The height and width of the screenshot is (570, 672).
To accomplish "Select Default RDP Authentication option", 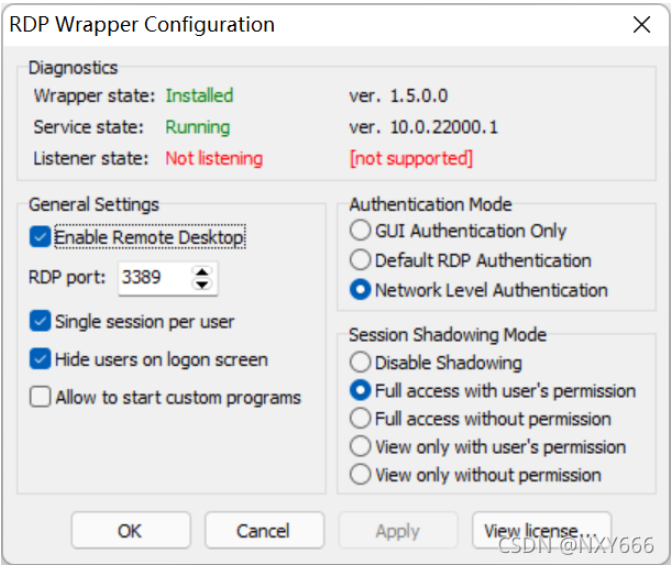I will [361, 261].
